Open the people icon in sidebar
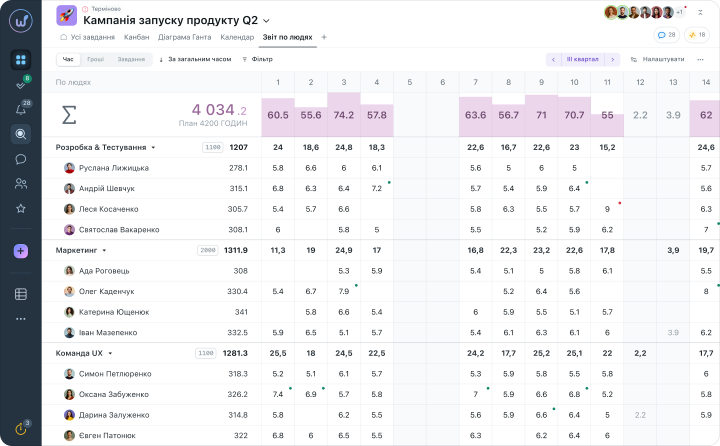The height and width of the screenshot is (446, 720). point(21,184)
